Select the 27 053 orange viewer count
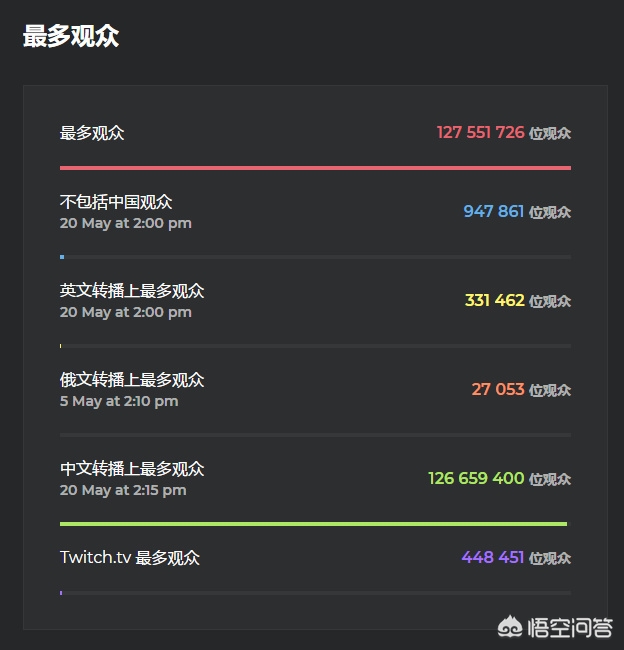This screenshot has width=624, height=650. pos(498,390)
